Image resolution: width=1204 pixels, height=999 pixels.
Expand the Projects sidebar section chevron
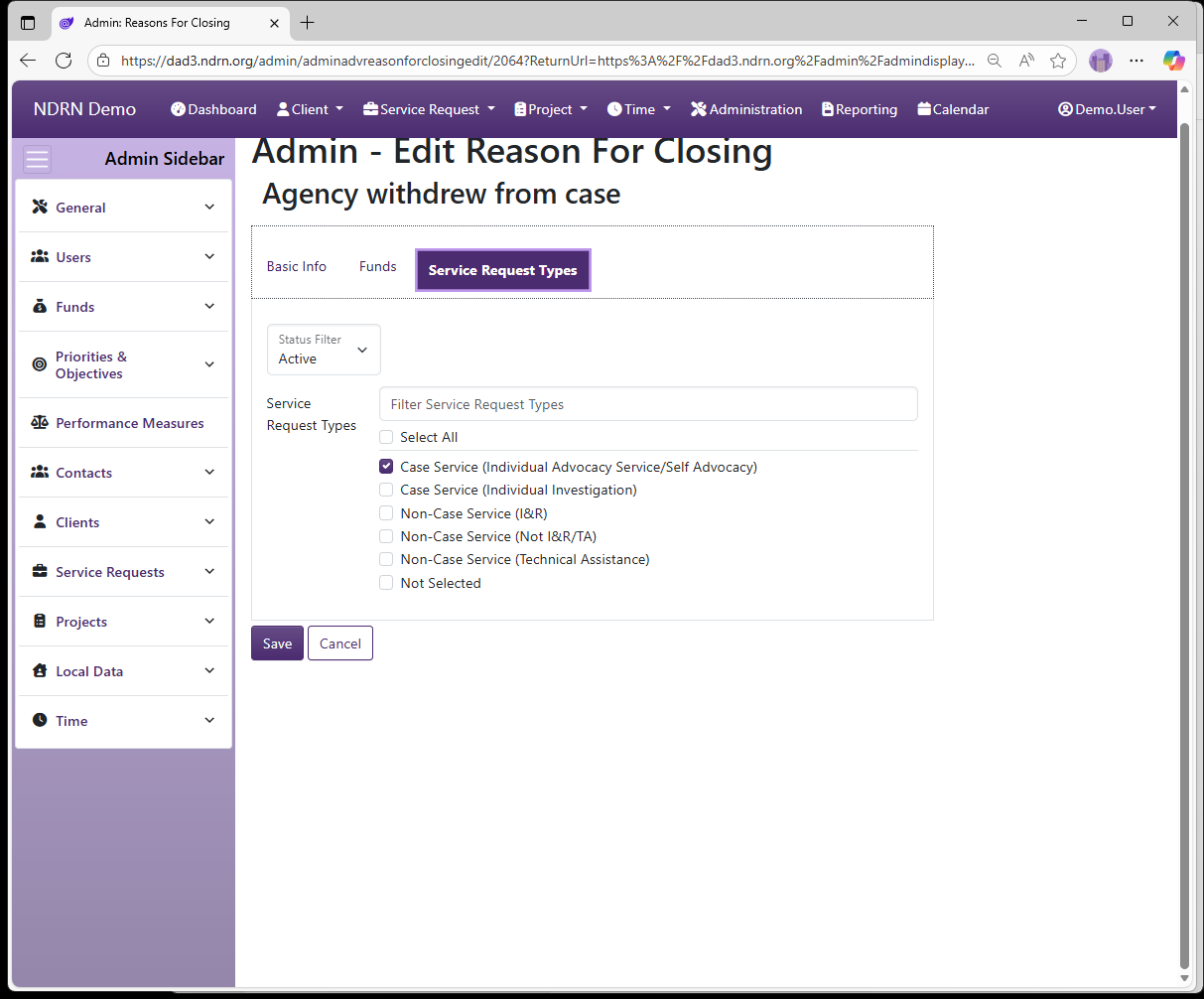tap(209, 621)
